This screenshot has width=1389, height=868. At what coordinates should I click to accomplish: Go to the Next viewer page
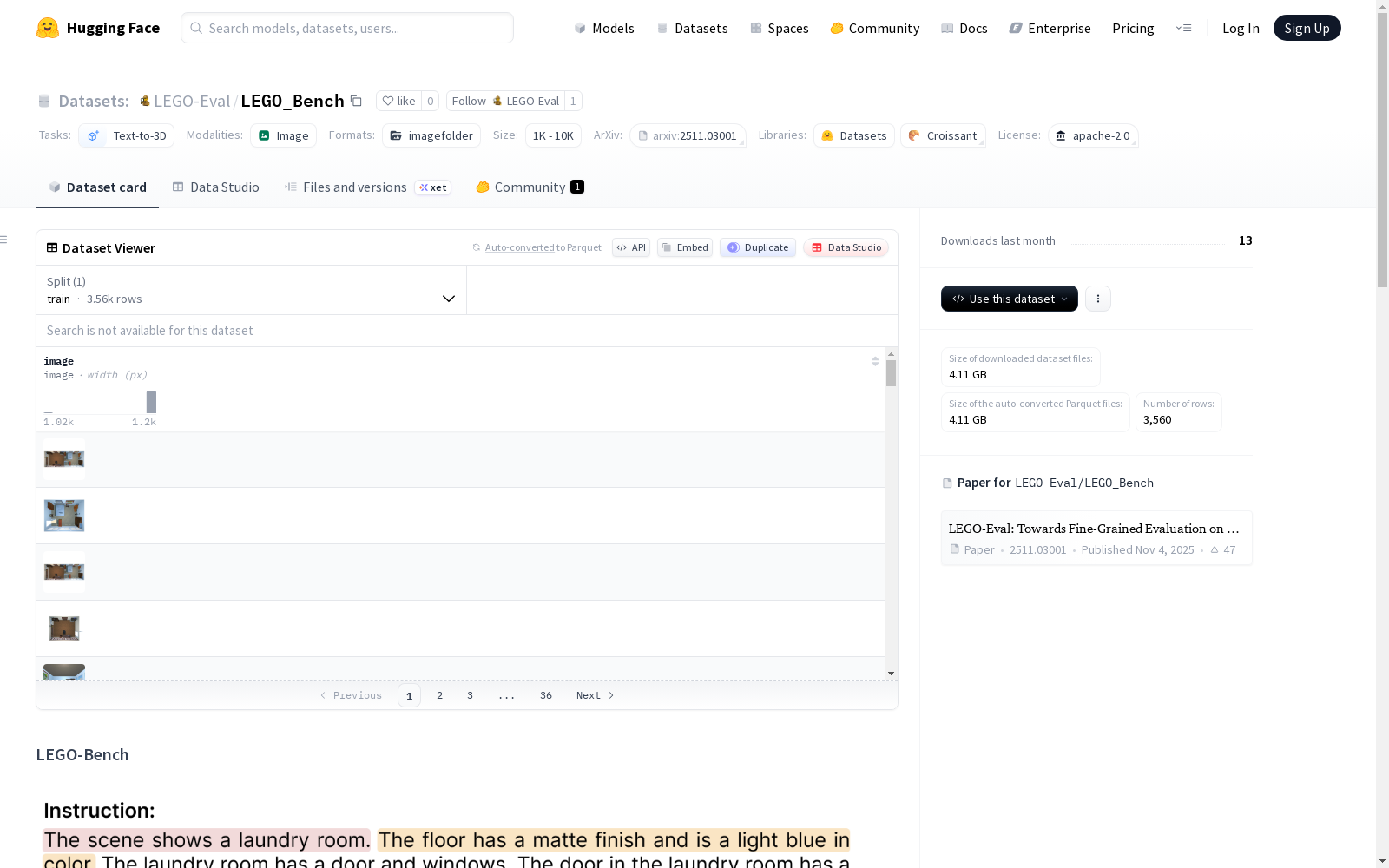click(x=596, y=695)
